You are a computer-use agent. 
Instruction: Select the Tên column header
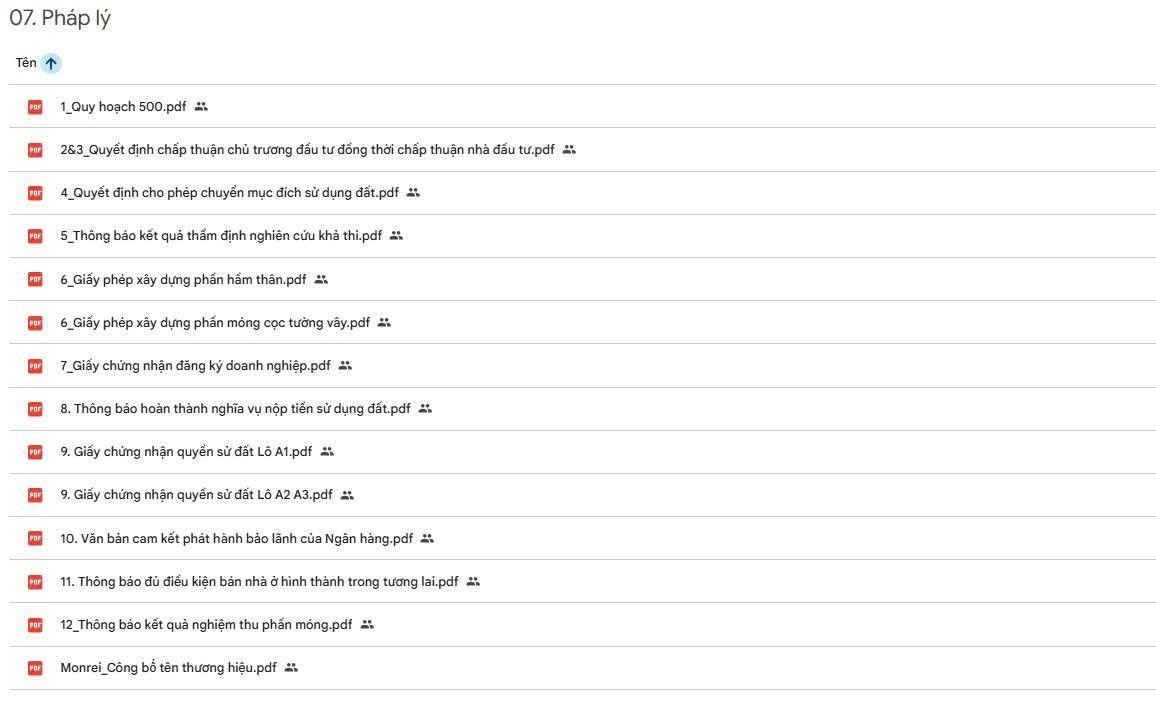point(27,63)
